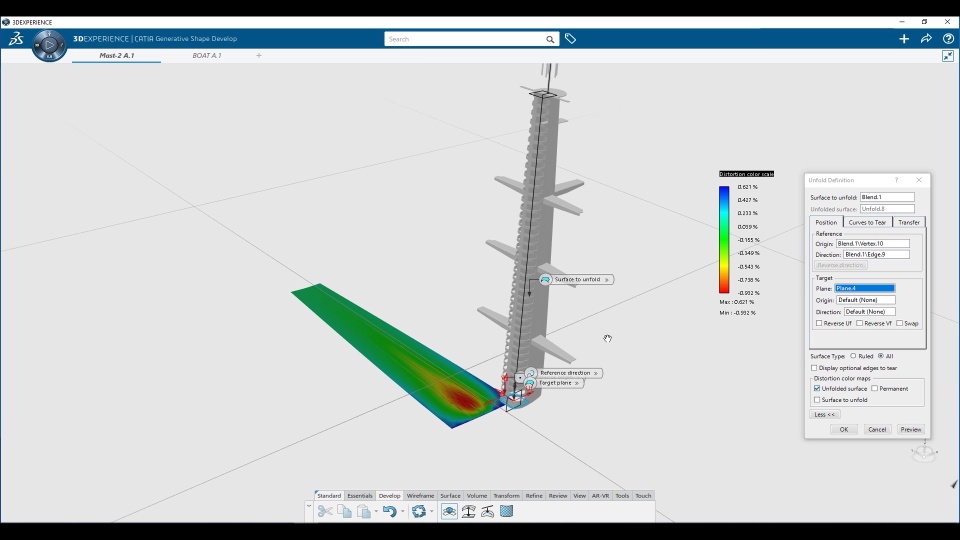
Task: Select the Ruled surface type
Action: 853,356
